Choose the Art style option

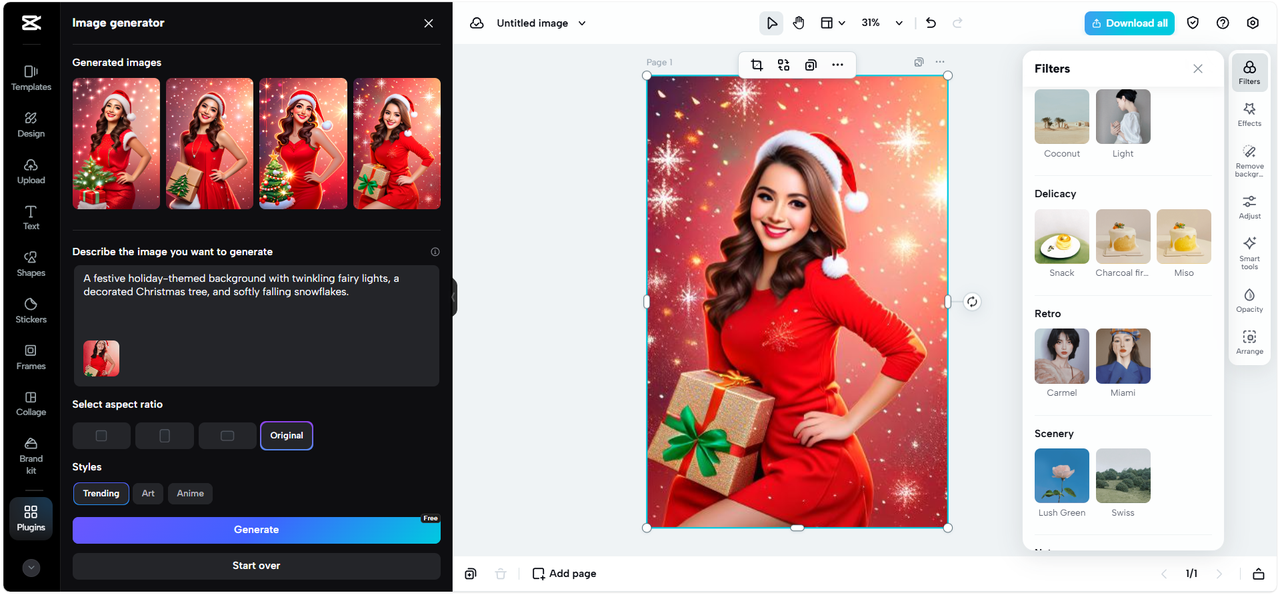[148, 494]
